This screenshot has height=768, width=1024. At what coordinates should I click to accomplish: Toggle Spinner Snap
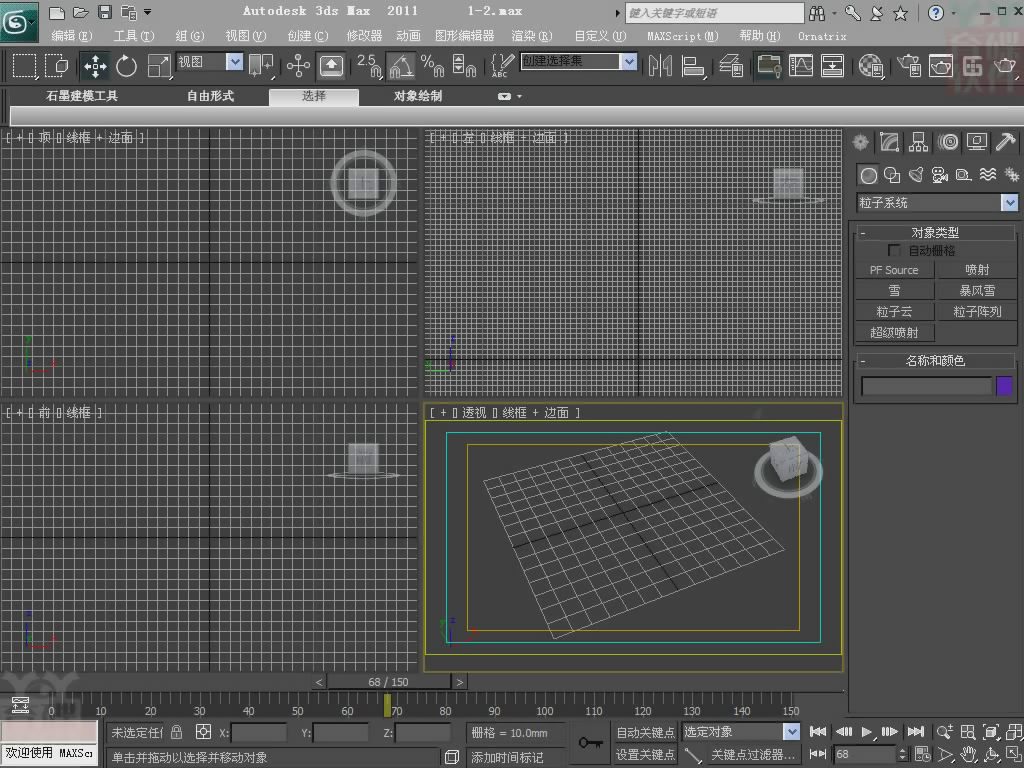click(464, 66)
